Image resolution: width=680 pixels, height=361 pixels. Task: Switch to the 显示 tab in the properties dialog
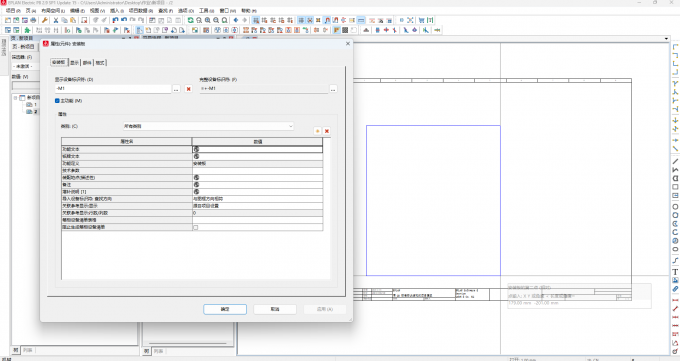[75, 63]
